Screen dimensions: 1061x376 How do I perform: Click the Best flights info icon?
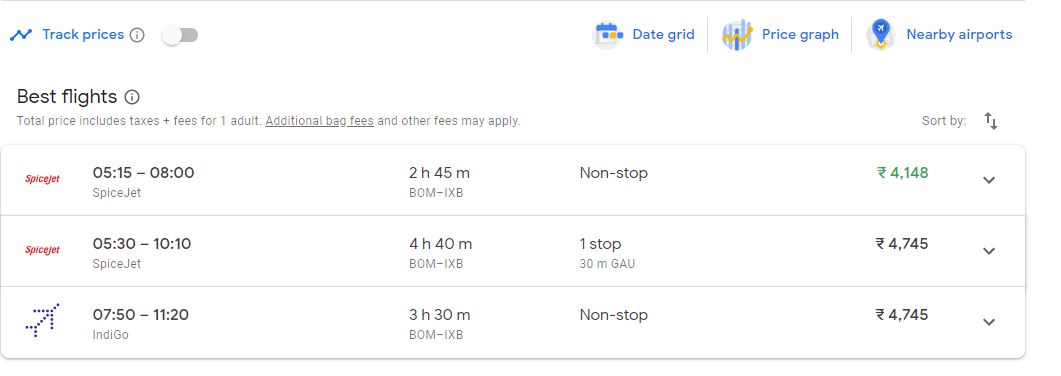click(x=132, y=97)
